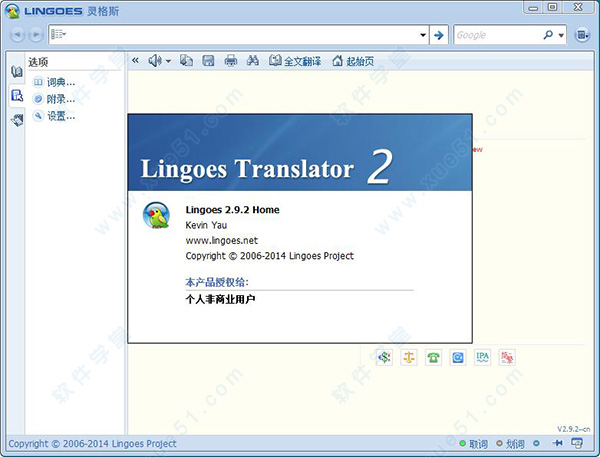Click the 个人非商业用户 license text
The height and width of the screenshot is (457, 600).
(x=220, y=299)
